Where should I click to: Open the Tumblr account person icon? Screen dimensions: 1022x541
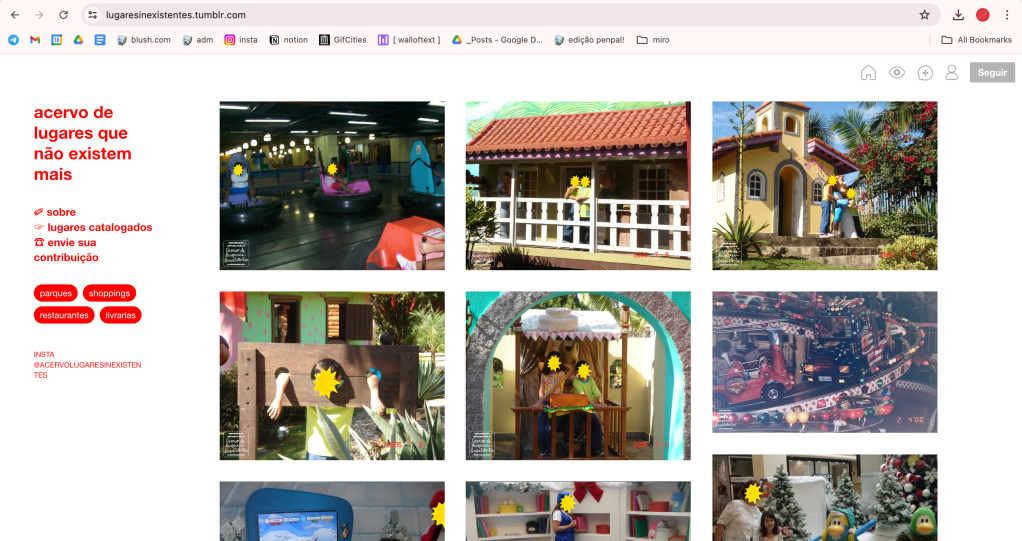point(952,73)
